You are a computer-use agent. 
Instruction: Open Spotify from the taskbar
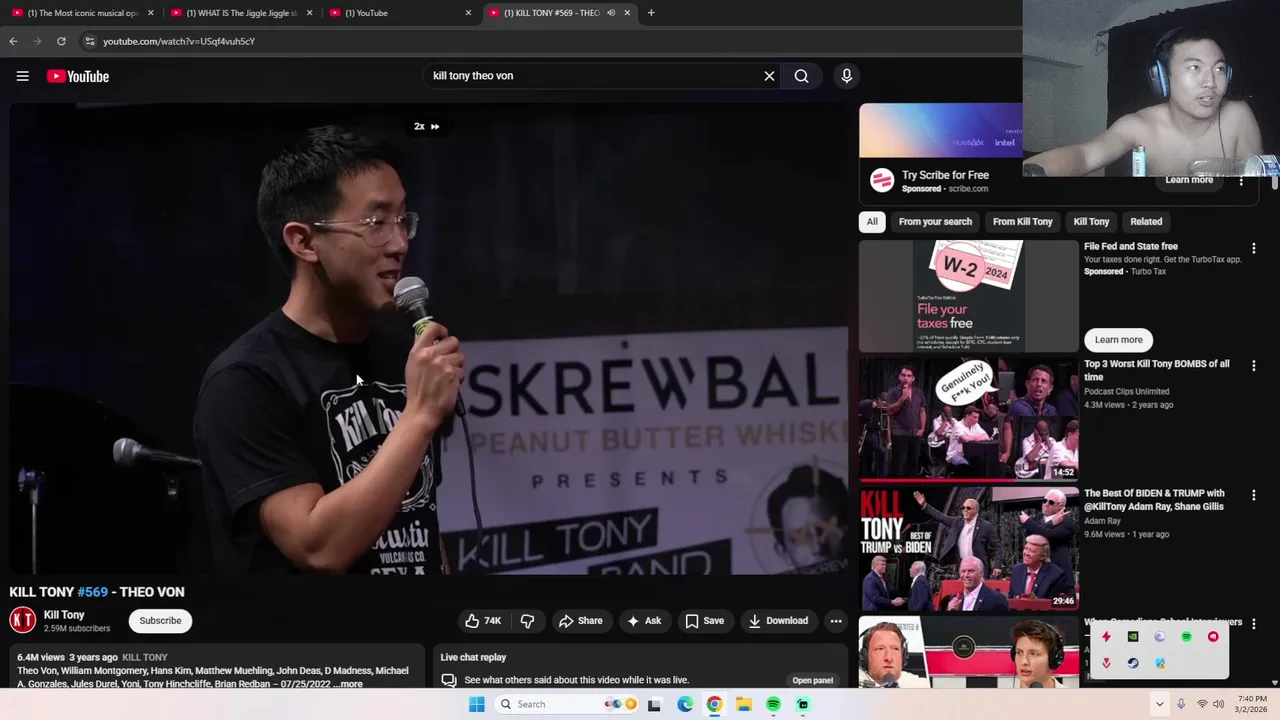pos(773,704)
